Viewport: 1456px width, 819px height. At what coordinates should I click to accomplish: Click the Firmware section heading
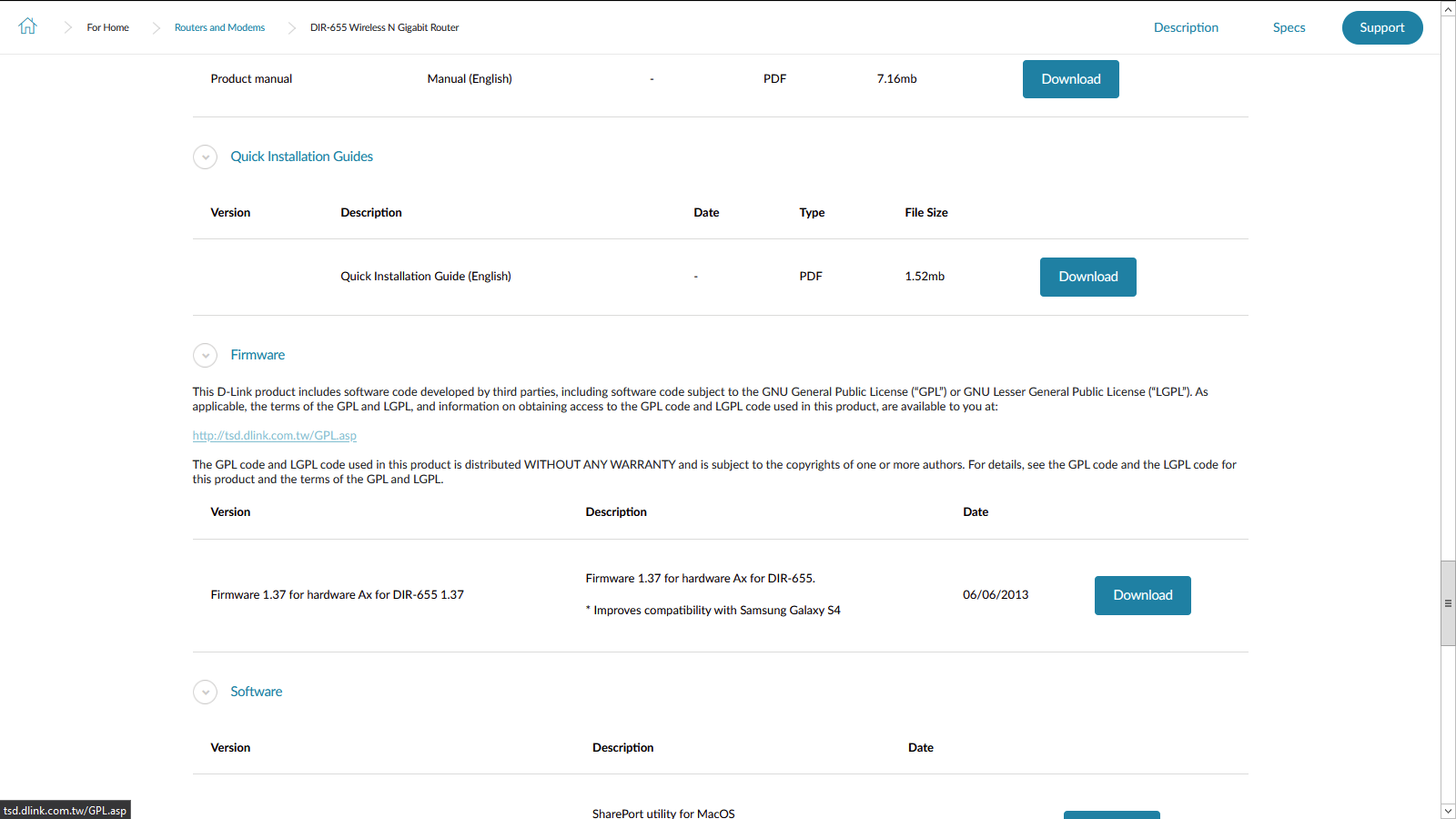point(258,355)
